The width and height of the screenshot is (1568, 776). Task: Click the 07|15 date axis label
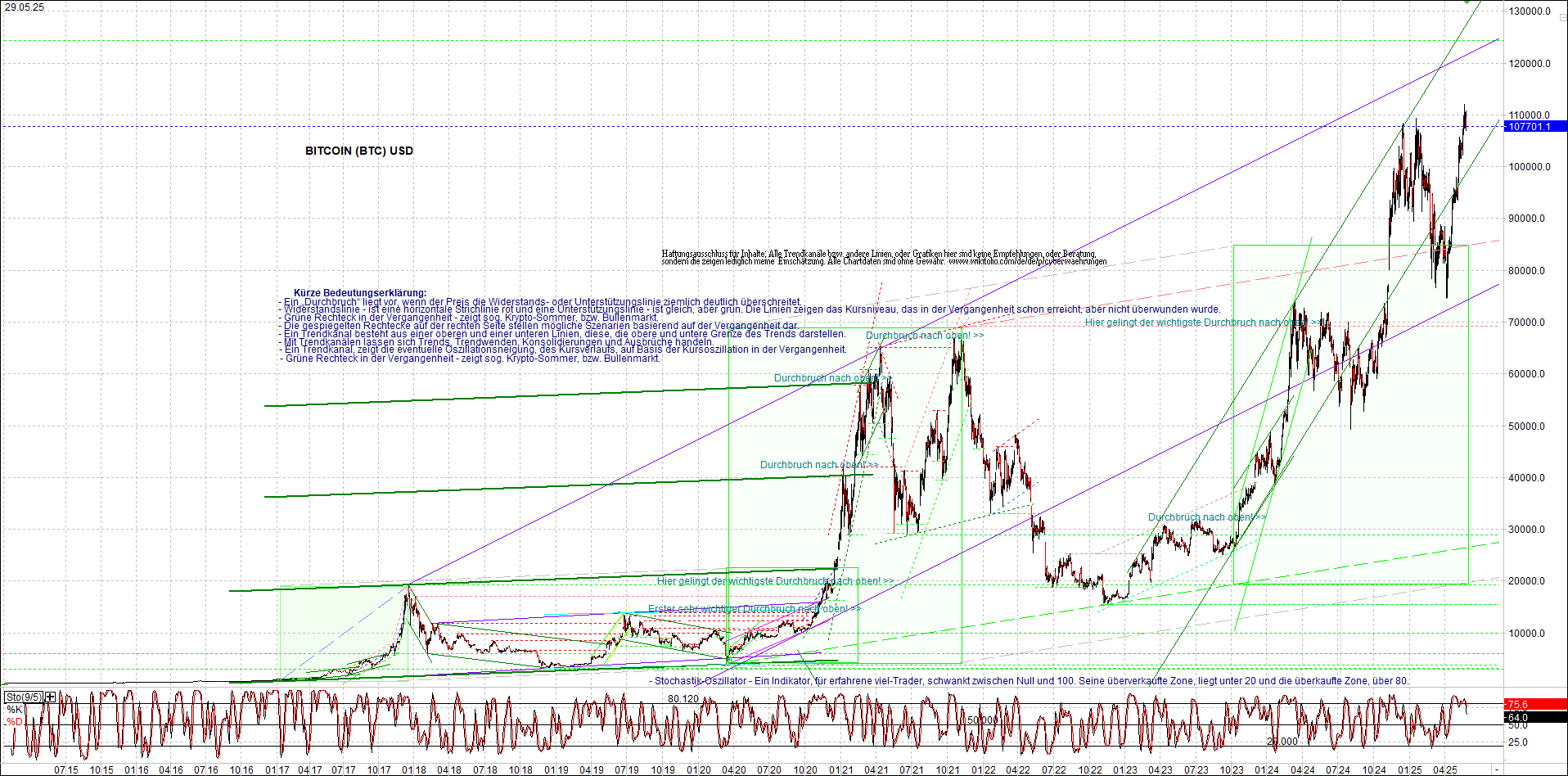click(x=66, y=770)
